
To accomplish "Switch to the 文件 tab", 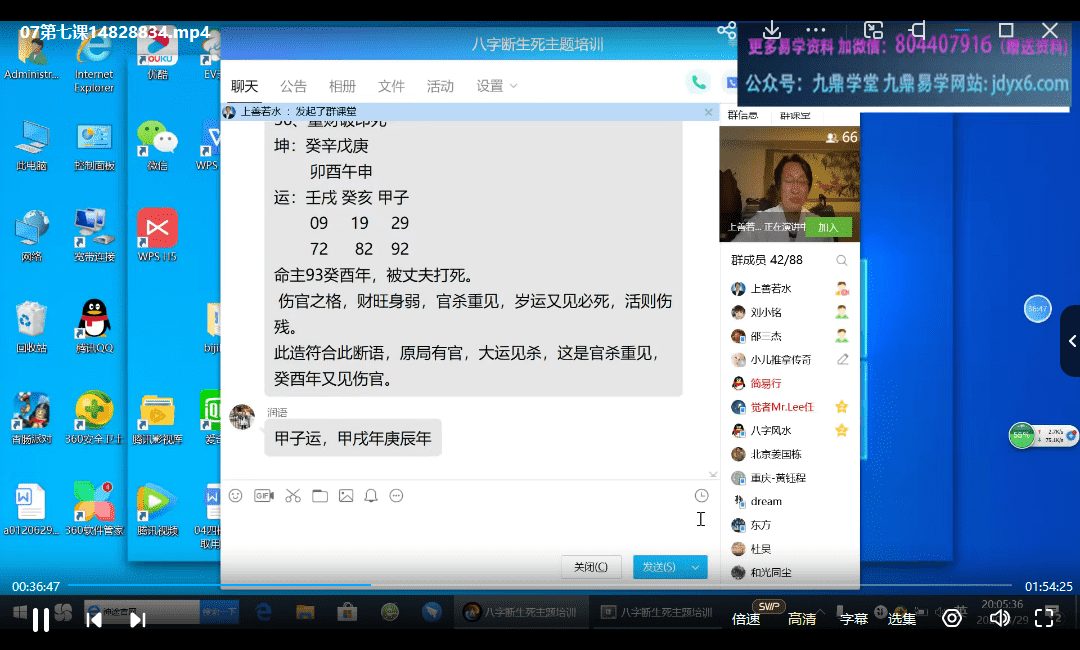I will coord(391,86).
